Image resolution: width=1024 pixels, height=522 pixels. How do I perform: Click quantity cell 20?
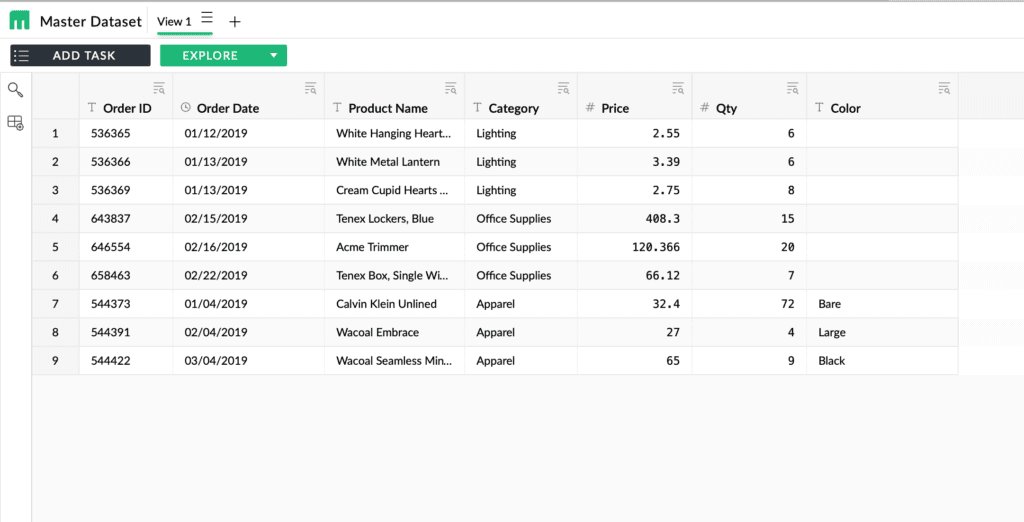pyautogui.click(x=749, y=247)
